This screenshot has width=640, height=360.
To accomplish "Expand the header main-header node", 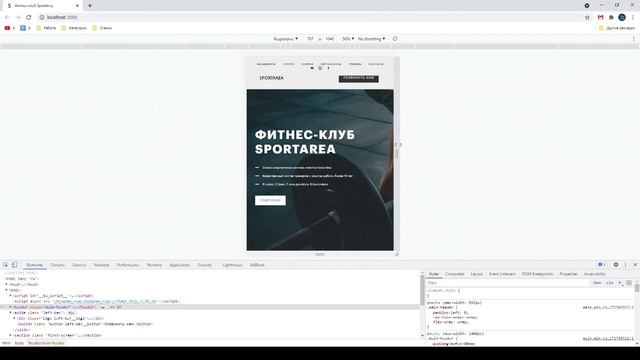I will pyautogui.click(x=11, y=307).
